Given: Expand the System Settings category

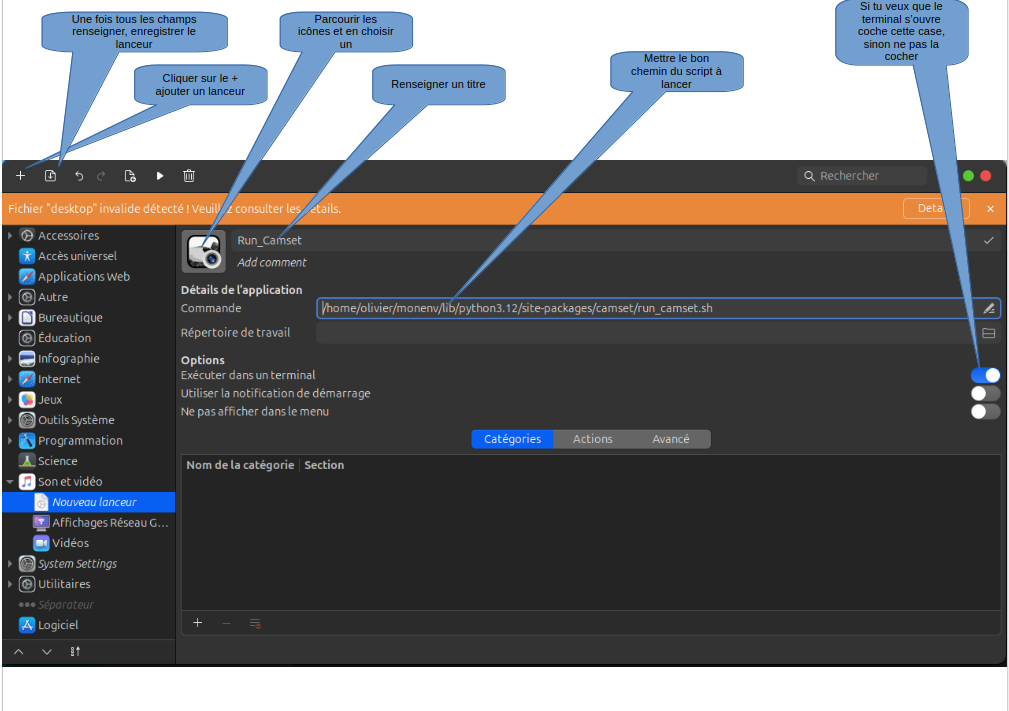Looking at the screenshot, I should point(10,564).
